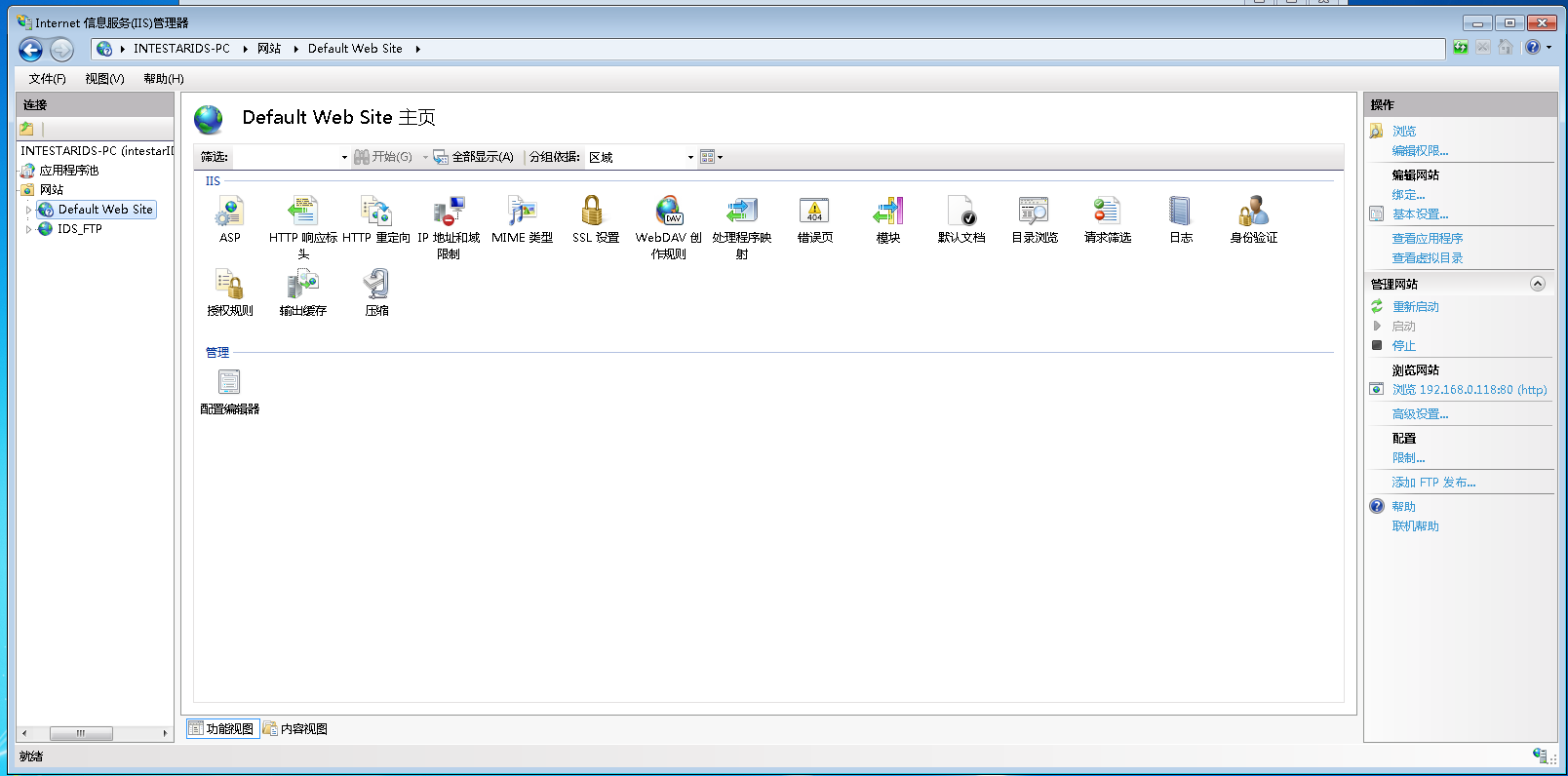
Task: Click 高级设置... link
Action: pyautogui.click(x=1420, y=414)
